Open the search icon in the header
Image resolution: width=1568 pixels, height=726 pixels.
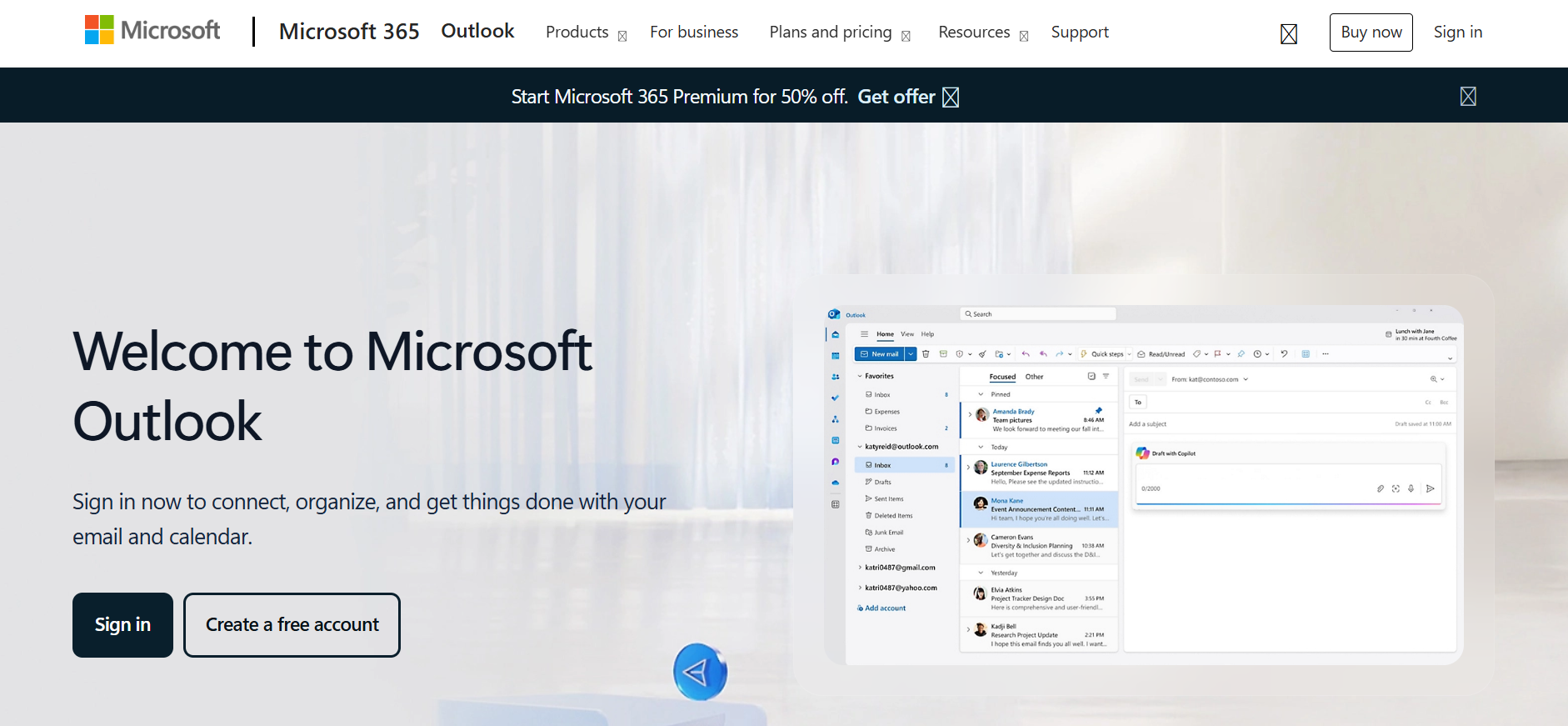[1288, 34]
